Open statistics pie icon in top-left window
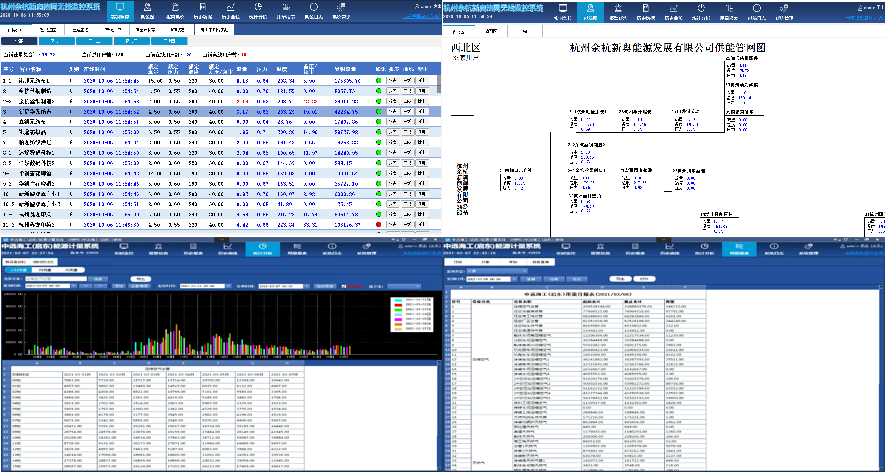The image size is (887, 473). click(x=258, y=7)
